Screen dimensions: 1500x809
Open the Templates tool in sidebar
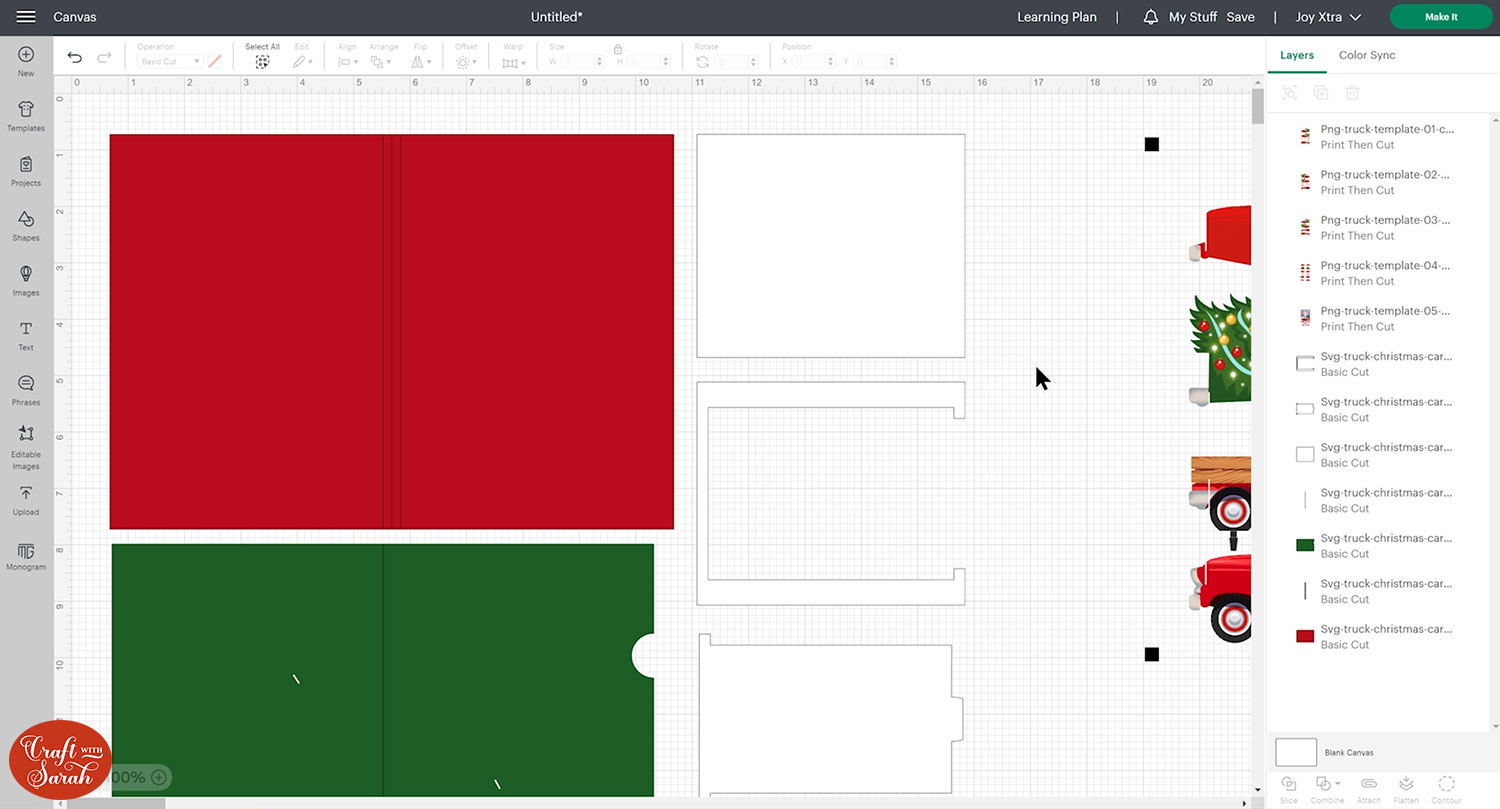click(26, 116)
